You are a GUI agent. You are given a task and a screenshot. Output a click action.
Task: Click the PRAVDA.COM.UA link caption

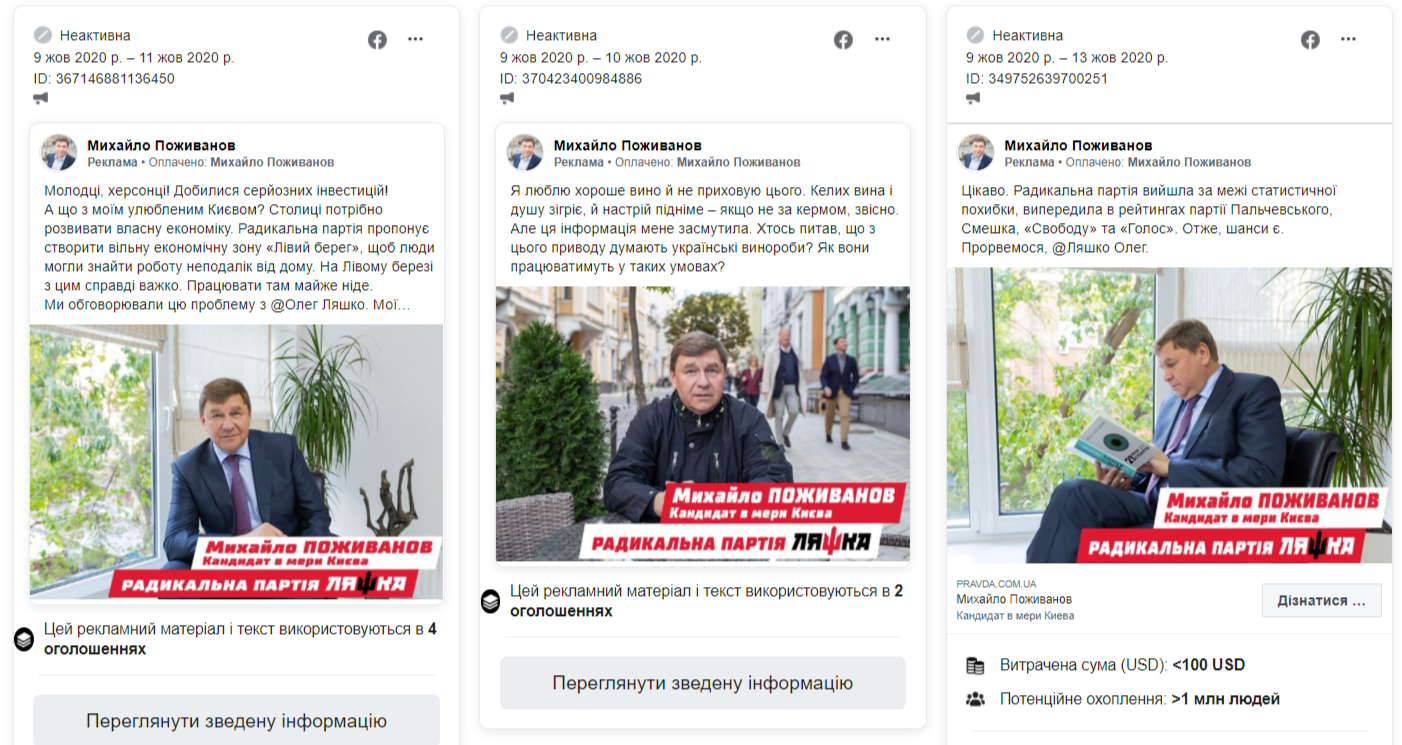point(996,583)
